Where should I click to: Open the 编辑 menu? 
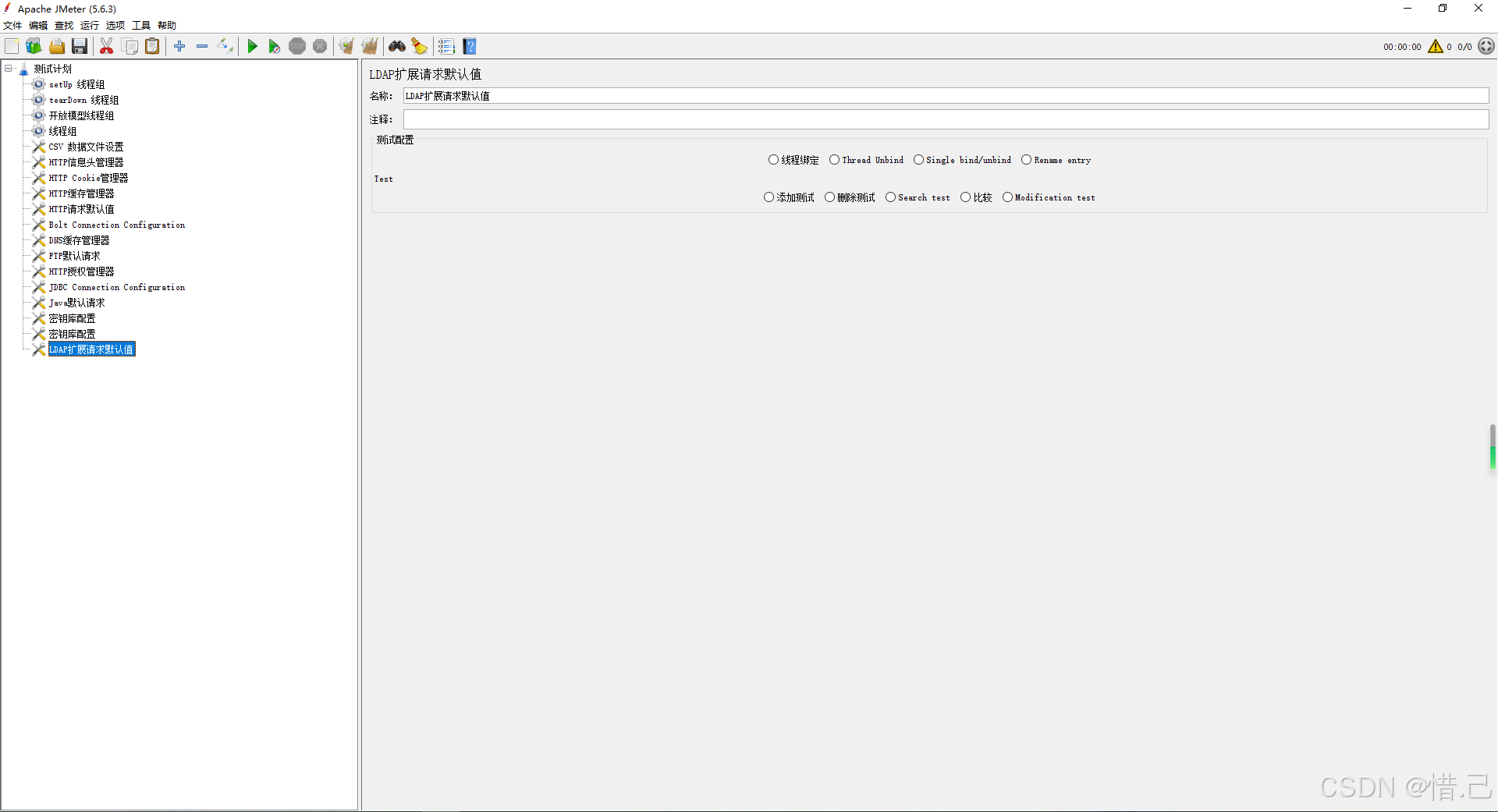click(x=38, y=25)
